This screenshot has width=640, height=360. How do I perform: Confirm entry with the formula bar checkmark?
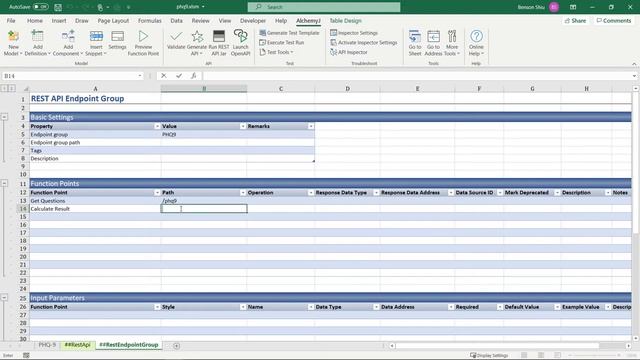click(179, 76)
